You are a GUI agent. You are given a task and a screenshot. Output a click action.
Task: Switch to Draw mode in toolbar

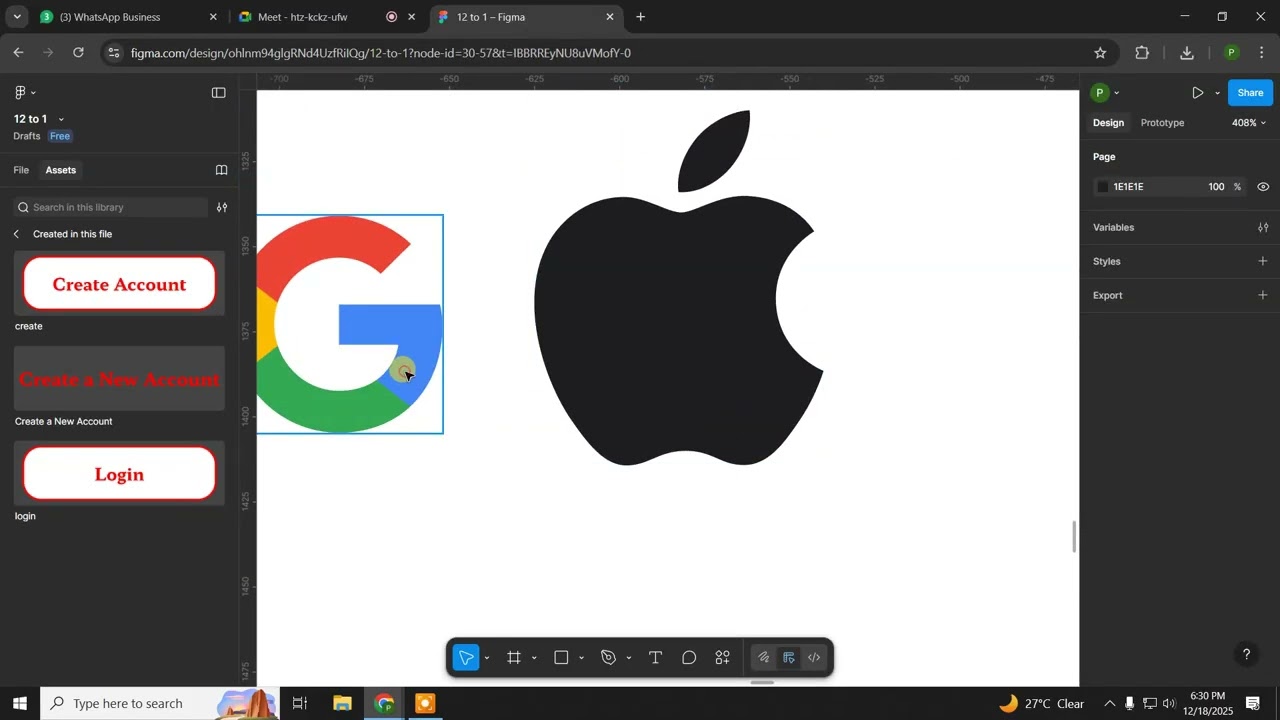pos(763,657)
